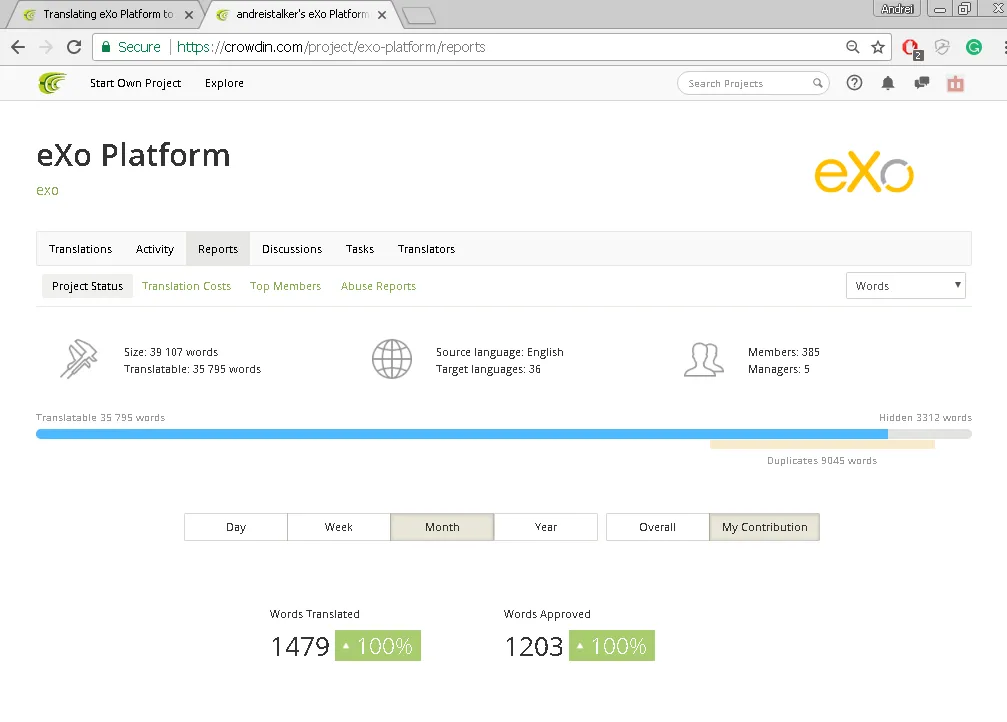The width and height of the screenshot is (1007, 722).
Task: Open a new browser tab
Action: pyautogui.click(x=419, y=15)
